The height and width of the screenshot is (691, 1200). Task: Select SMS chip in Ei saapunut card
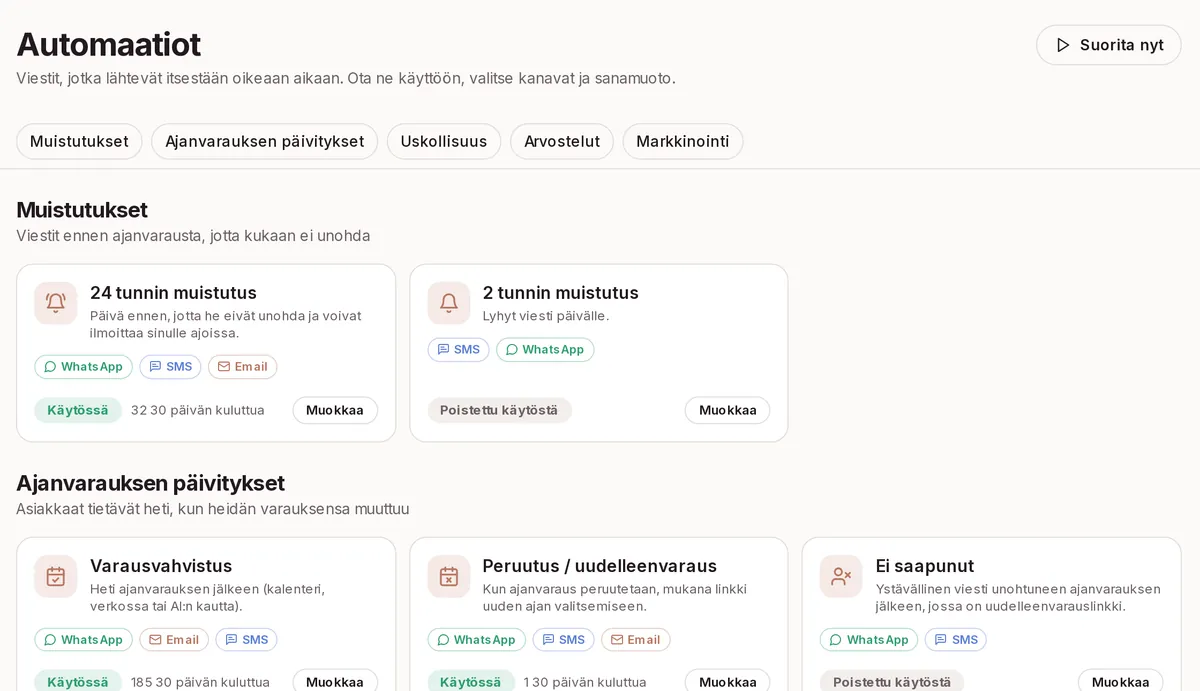(955, 640)
